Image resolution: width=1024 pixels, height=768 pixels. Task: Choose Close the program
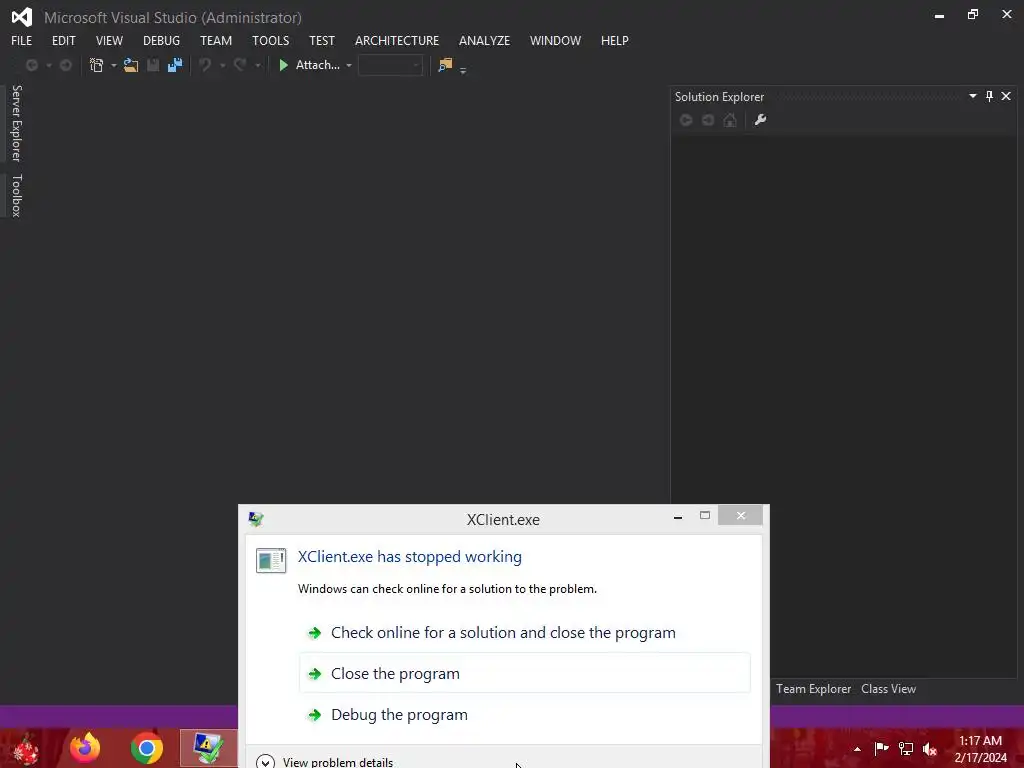524,673
